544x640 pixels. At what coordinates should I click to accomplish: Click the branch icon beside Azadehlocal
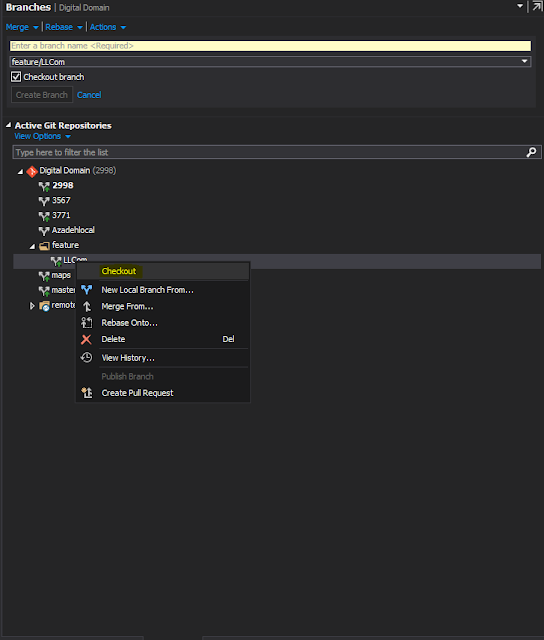point(44,231)
